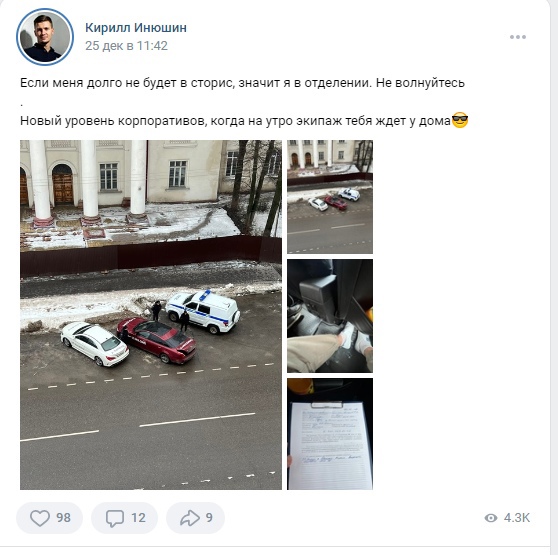
Task: Click the 4.3K views counter
Action: pyautogui.click(x=516, y=518)
